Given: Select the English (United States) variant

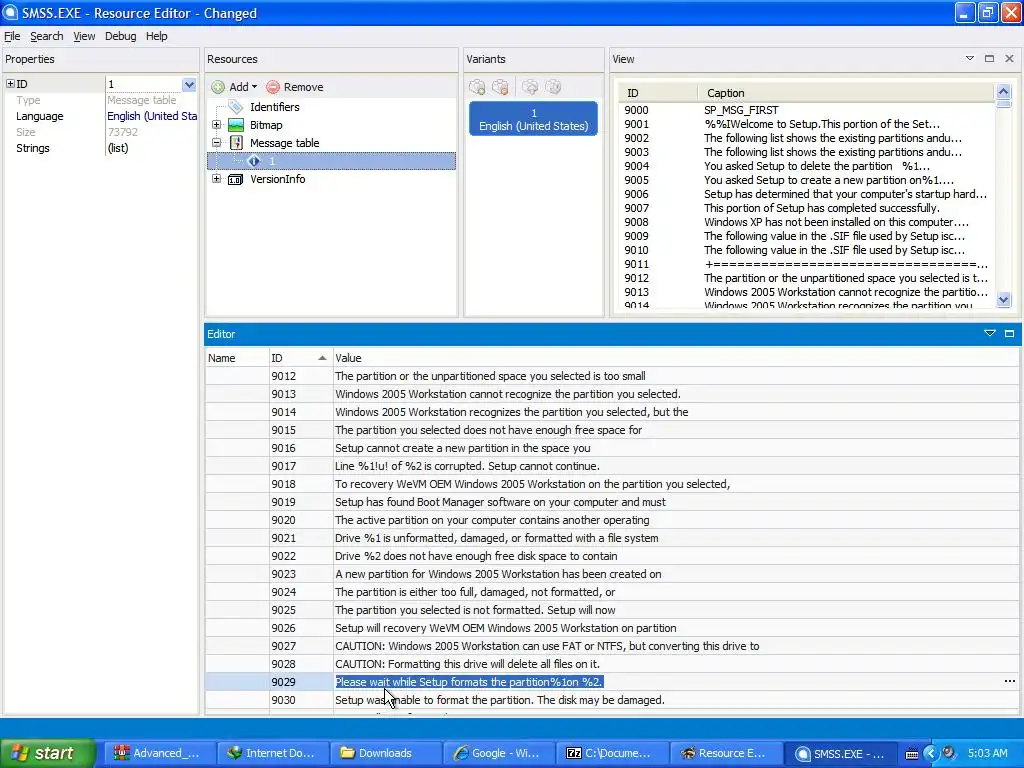Looking at the screenshot, I should tap(534, 119).
